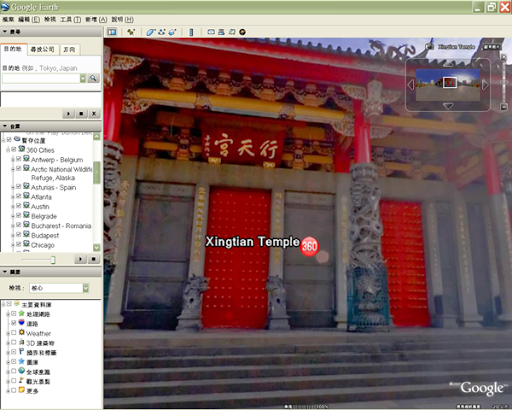The width and height of the screenshot is (512, 410).
Task: Select the add polygon tool icon
Action: 151,32
